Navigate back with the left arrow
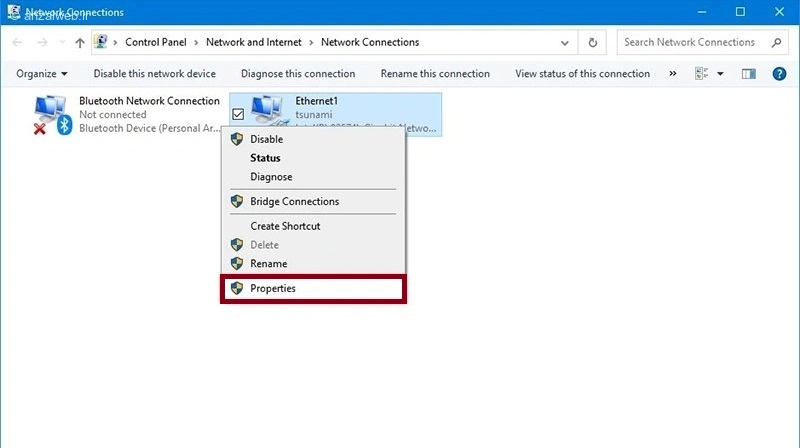Viewport: 800px width, 448px height. [x=17, y=42]
